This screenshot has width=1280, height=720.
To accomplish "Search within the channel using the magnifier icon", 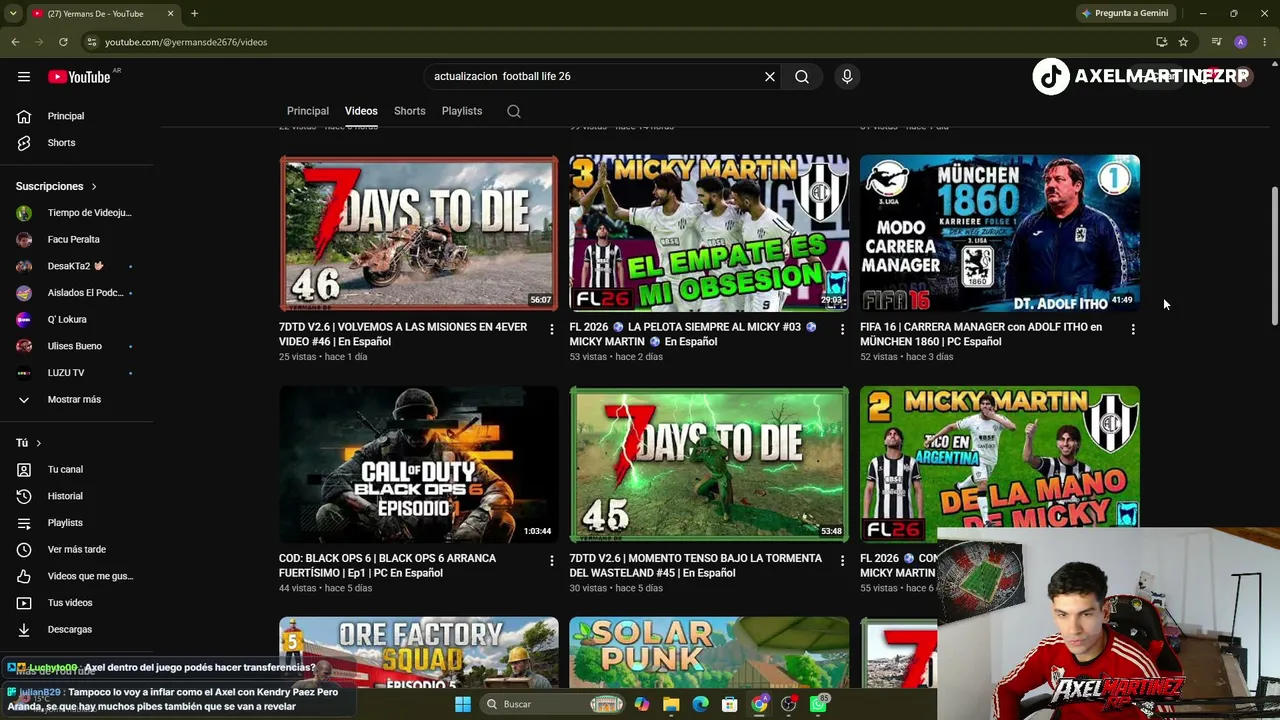I will (514, 111).
